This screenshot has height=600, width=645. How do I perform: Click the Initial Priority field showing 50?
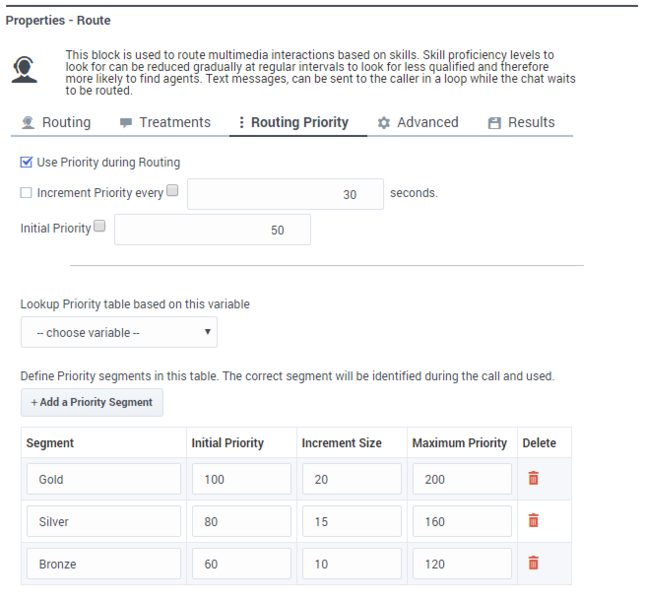(x=212, y=229)
